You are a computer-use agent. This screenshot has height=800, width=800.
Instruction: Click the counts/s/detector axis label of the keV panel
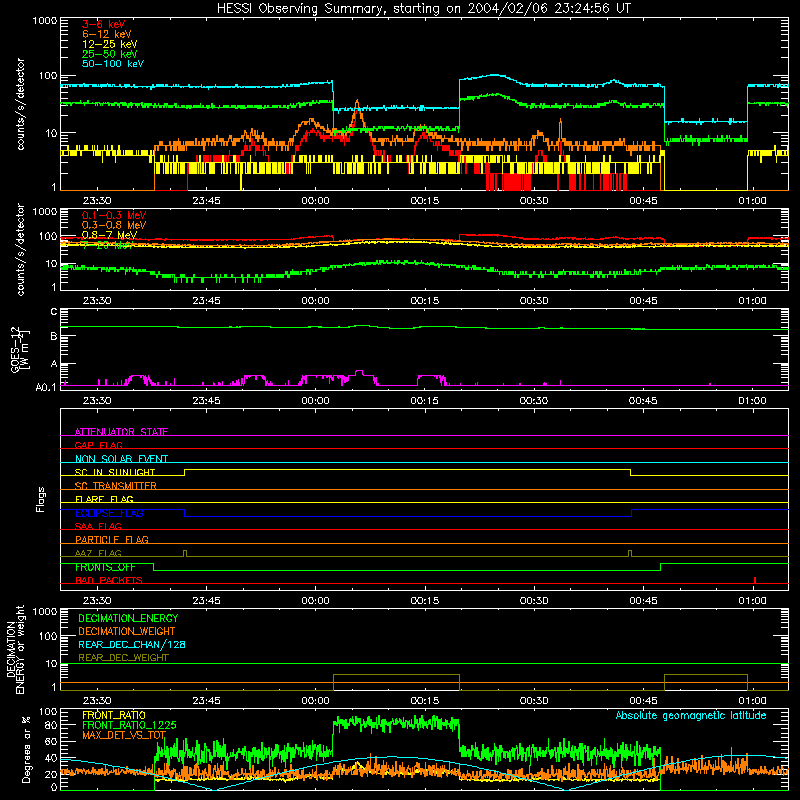tap(20, 104)
